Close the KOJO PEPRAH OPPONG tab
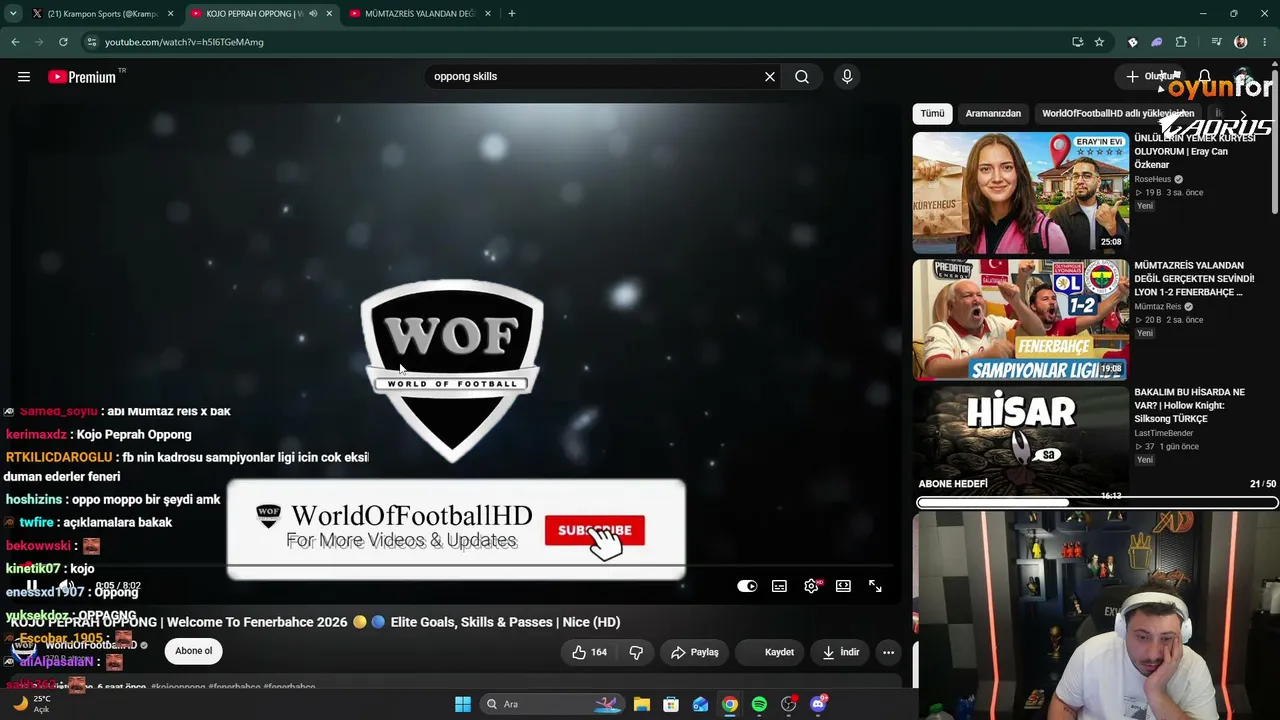 coord(329,14)
